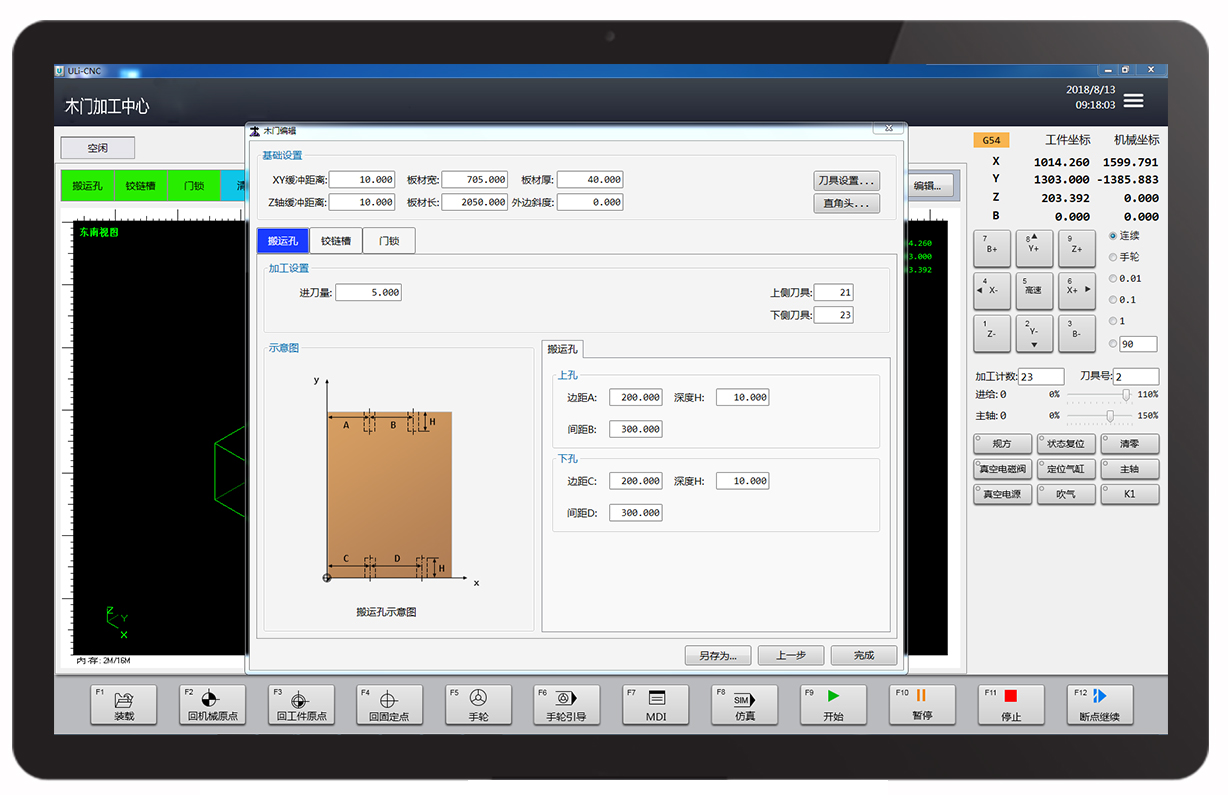Click the F12 断点继续 resume icon

pyautogui.click(x=1099, y=696)
